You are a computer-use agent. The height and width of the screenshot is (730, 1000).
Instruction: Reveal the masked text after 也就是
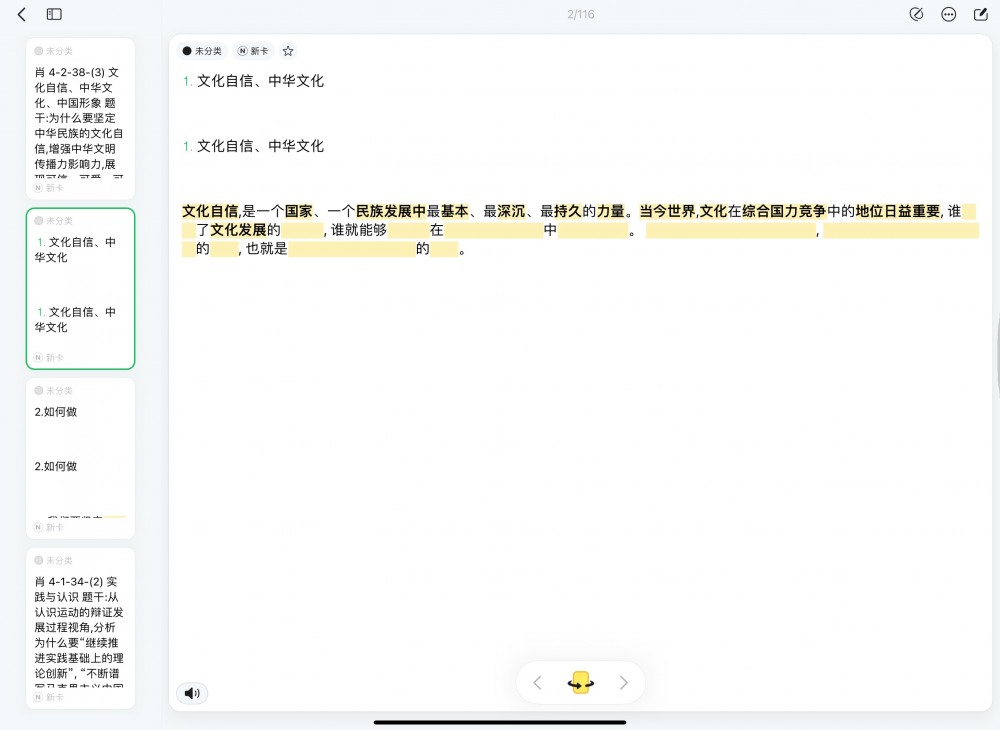[351, 250]
